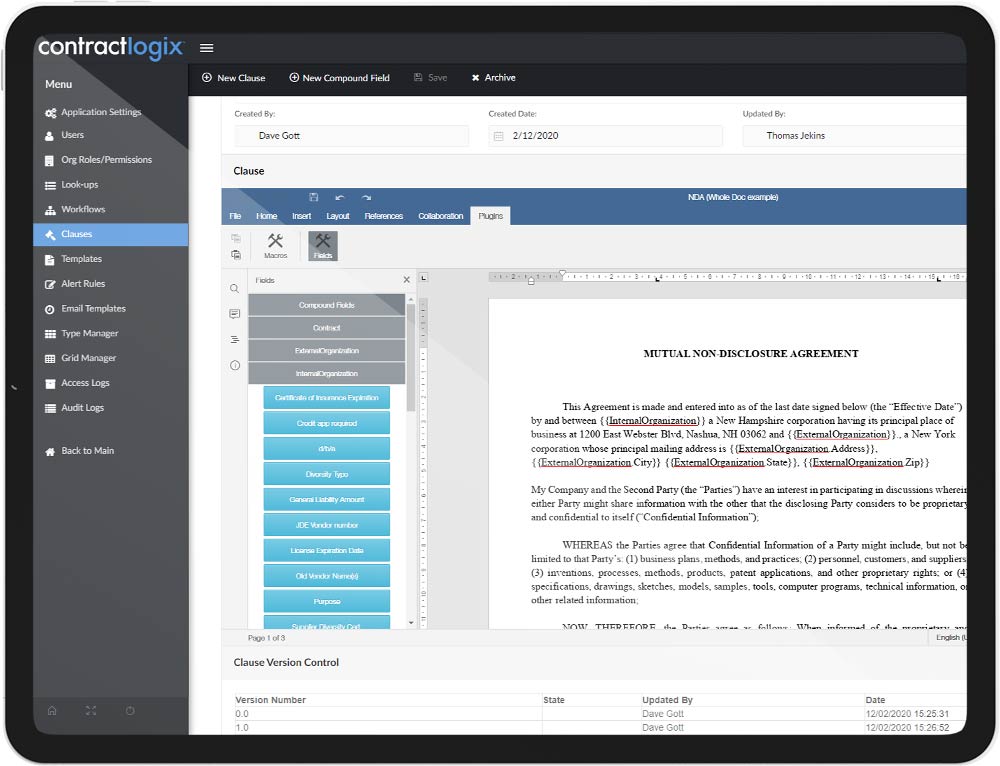Insert Old Vendor Name(s) field

[x=327, y=577]
